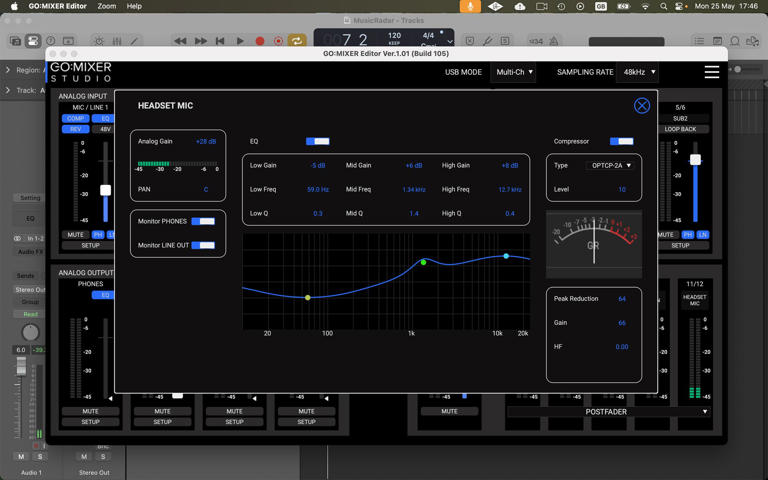Click the MIC / LINE 1 fader handle

[105, 190]
